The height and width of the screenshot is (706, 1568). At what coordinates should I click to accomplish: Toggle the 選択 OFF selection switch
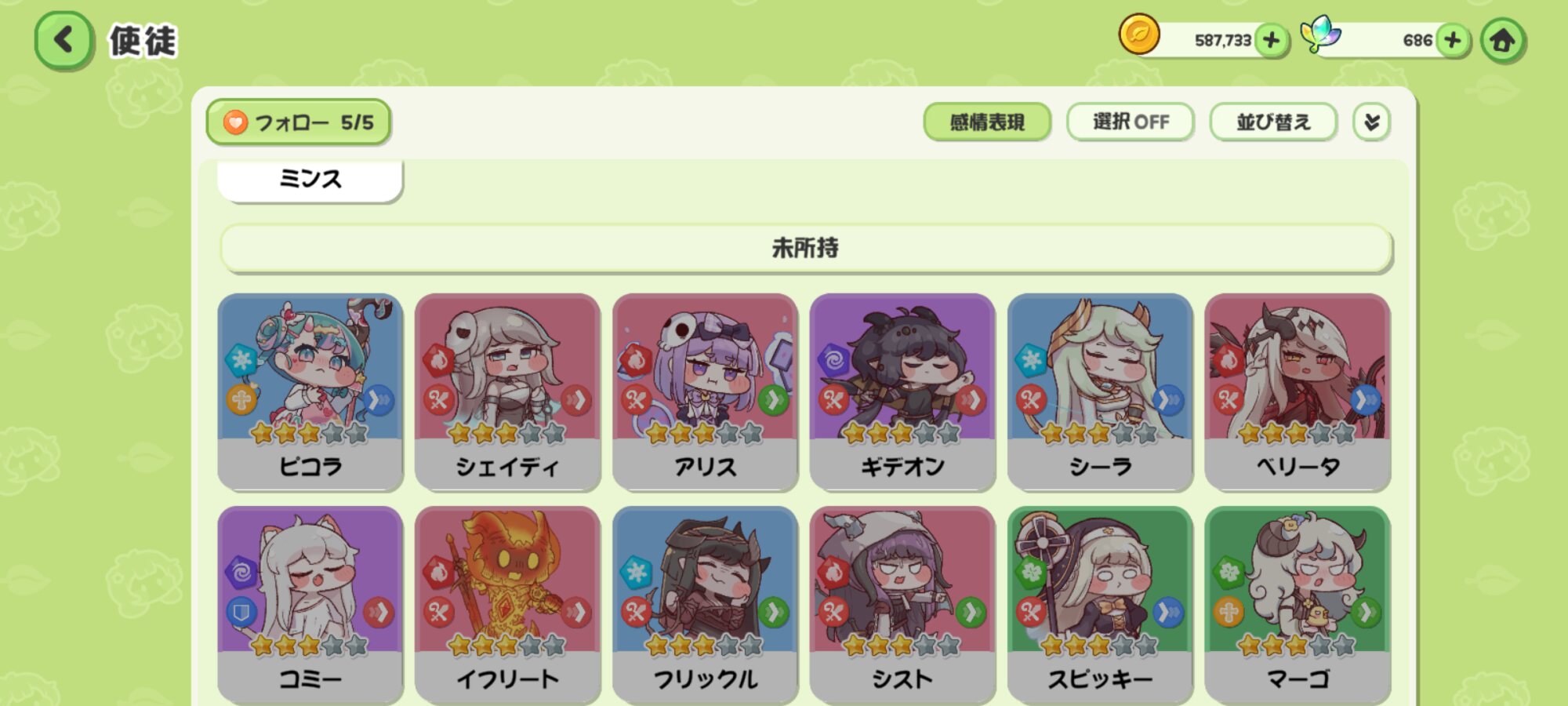click(x=1130, y=122)
